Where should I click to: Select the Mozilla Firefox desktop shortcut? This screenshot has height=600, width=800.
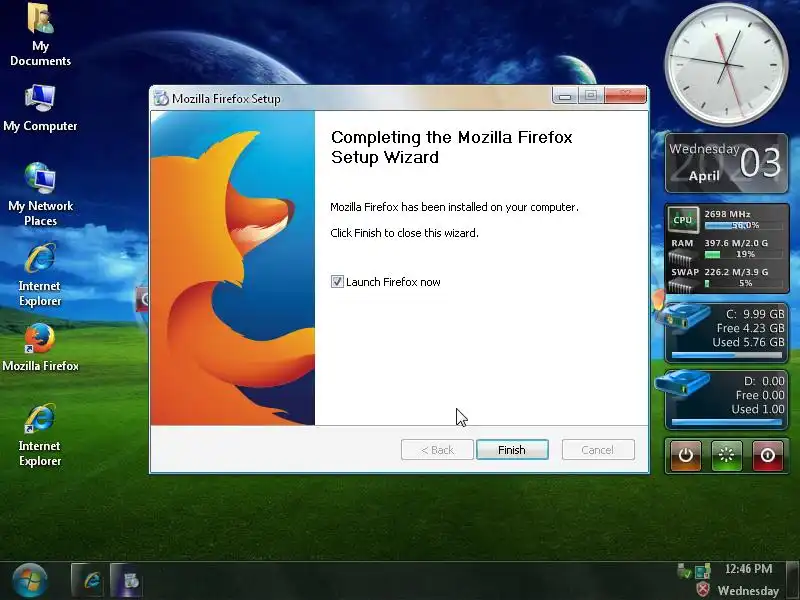(x=40, y=347)
